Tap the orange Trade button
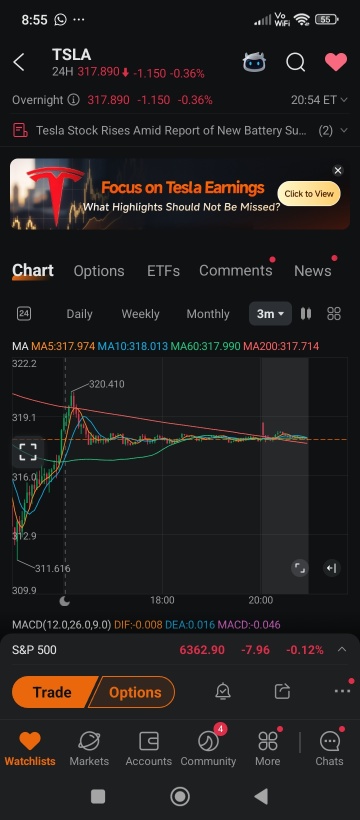This screenshot has width=360, height=820. [x=52, y=692]
